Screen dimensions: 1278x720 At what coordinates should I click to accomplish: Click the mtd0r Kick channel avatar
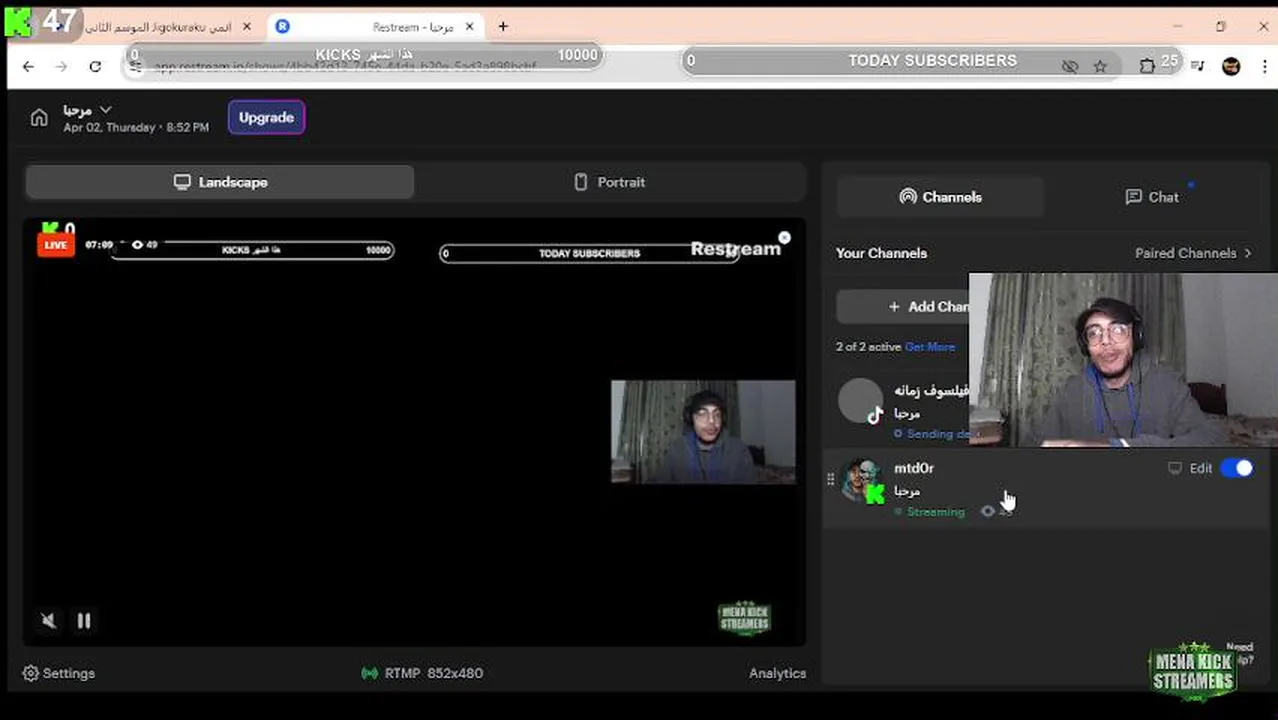pos(862,480)
